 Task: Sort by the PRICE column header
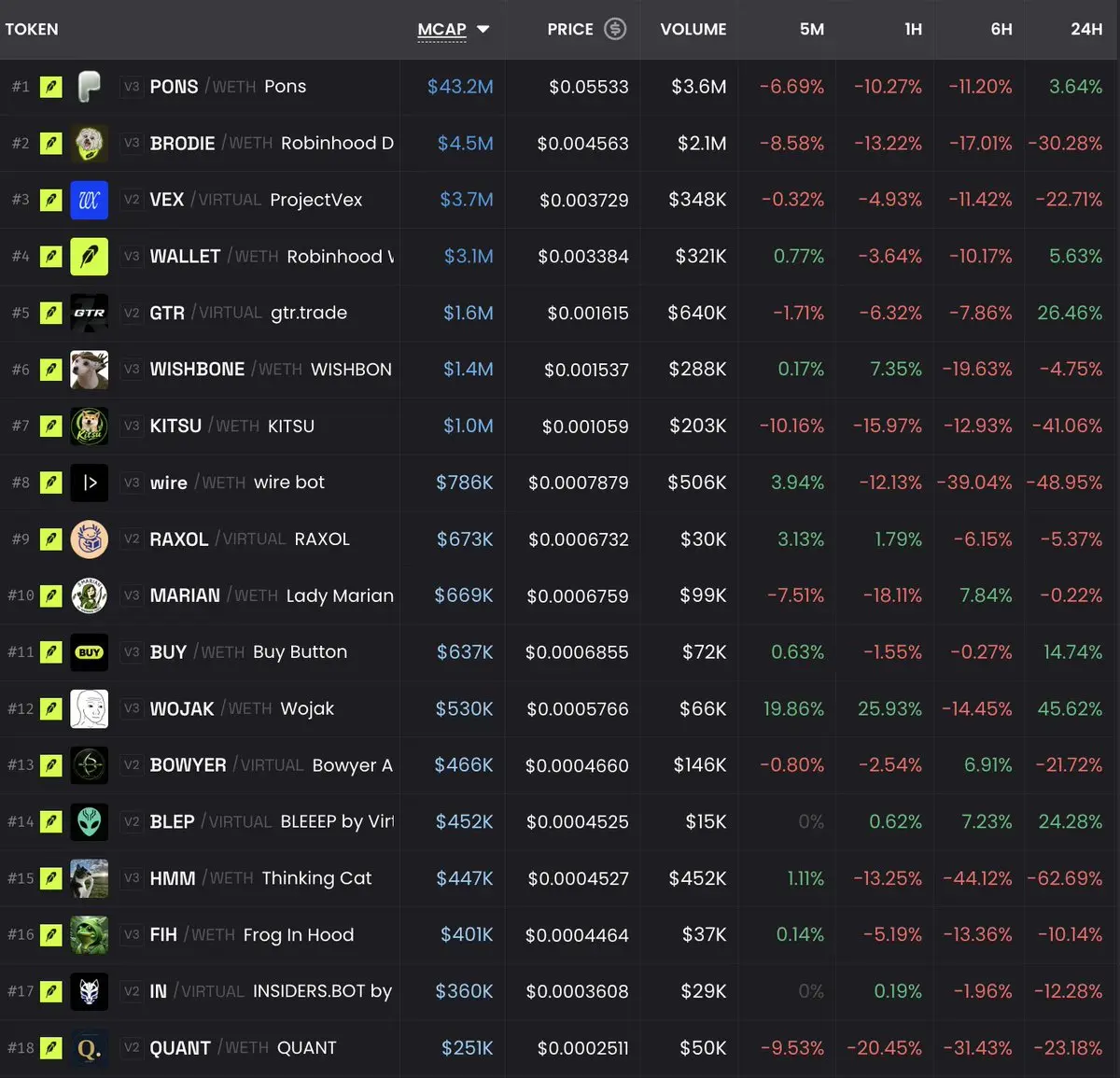click(570, 29)
